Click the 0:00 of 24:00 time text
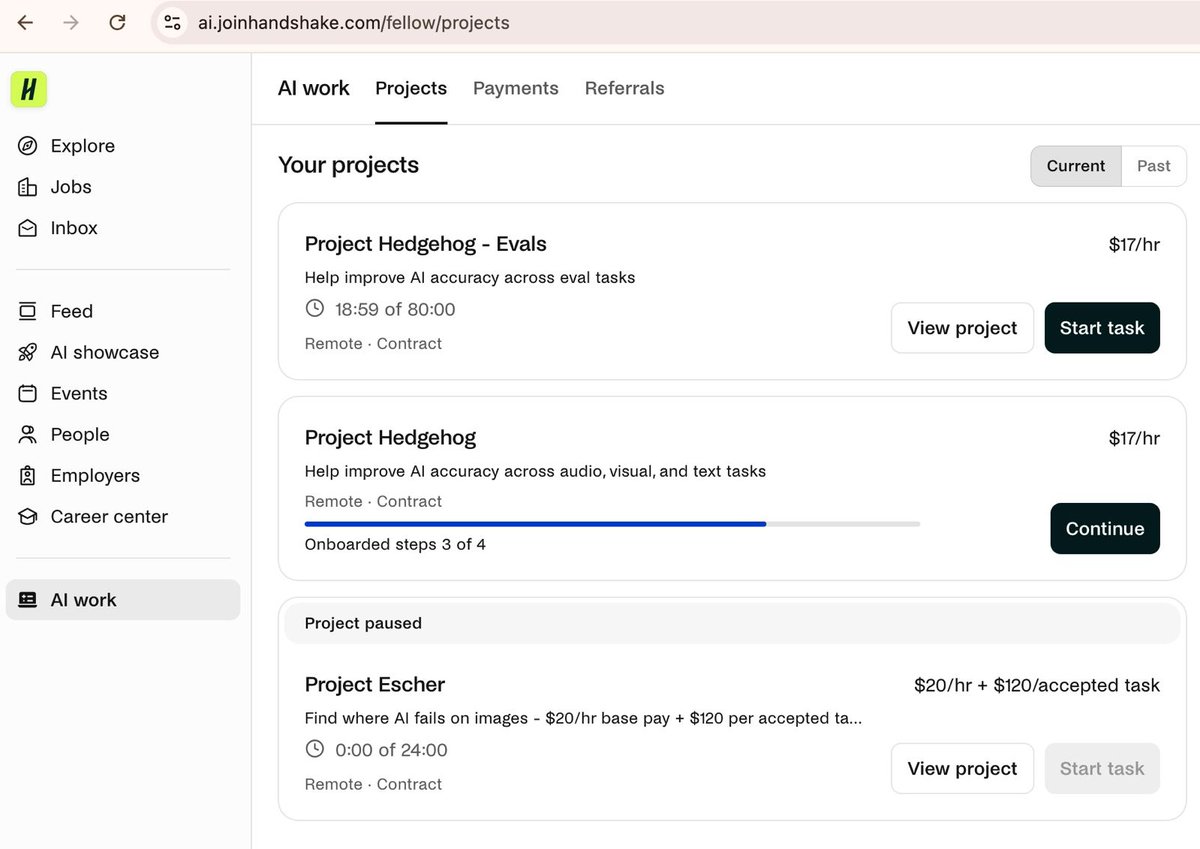The image size is (1200, 849). (x=391, y=750)
